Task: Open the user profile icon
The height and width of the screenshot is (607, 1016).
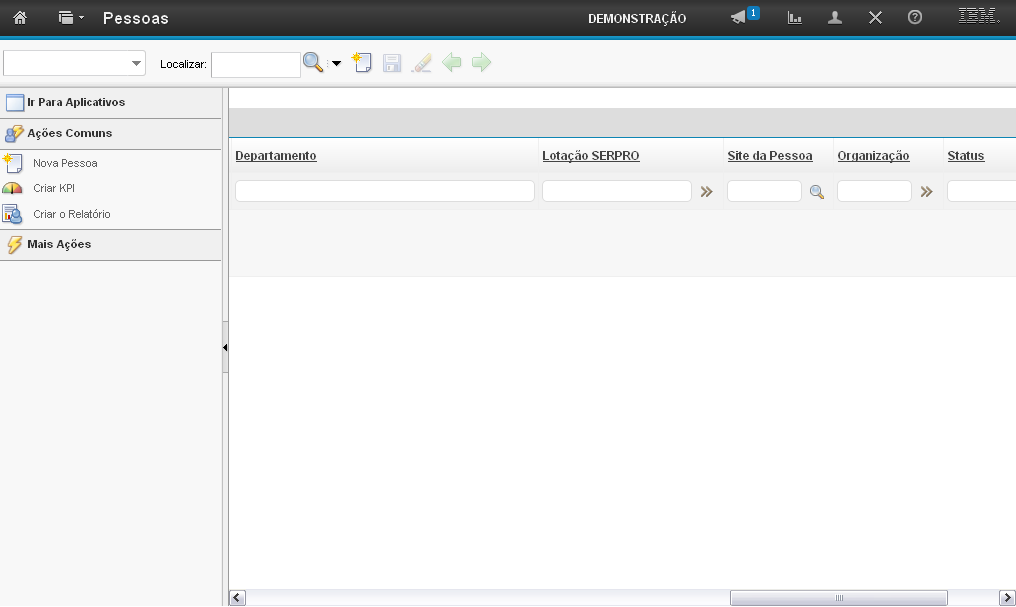Action: [835, 18]
